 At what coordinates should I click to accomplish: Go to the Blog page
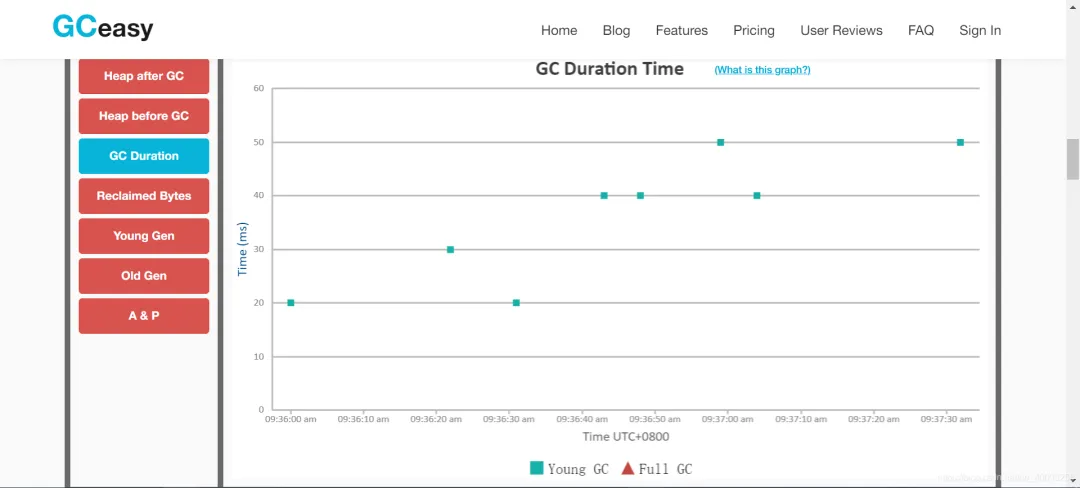click(616, 30)
